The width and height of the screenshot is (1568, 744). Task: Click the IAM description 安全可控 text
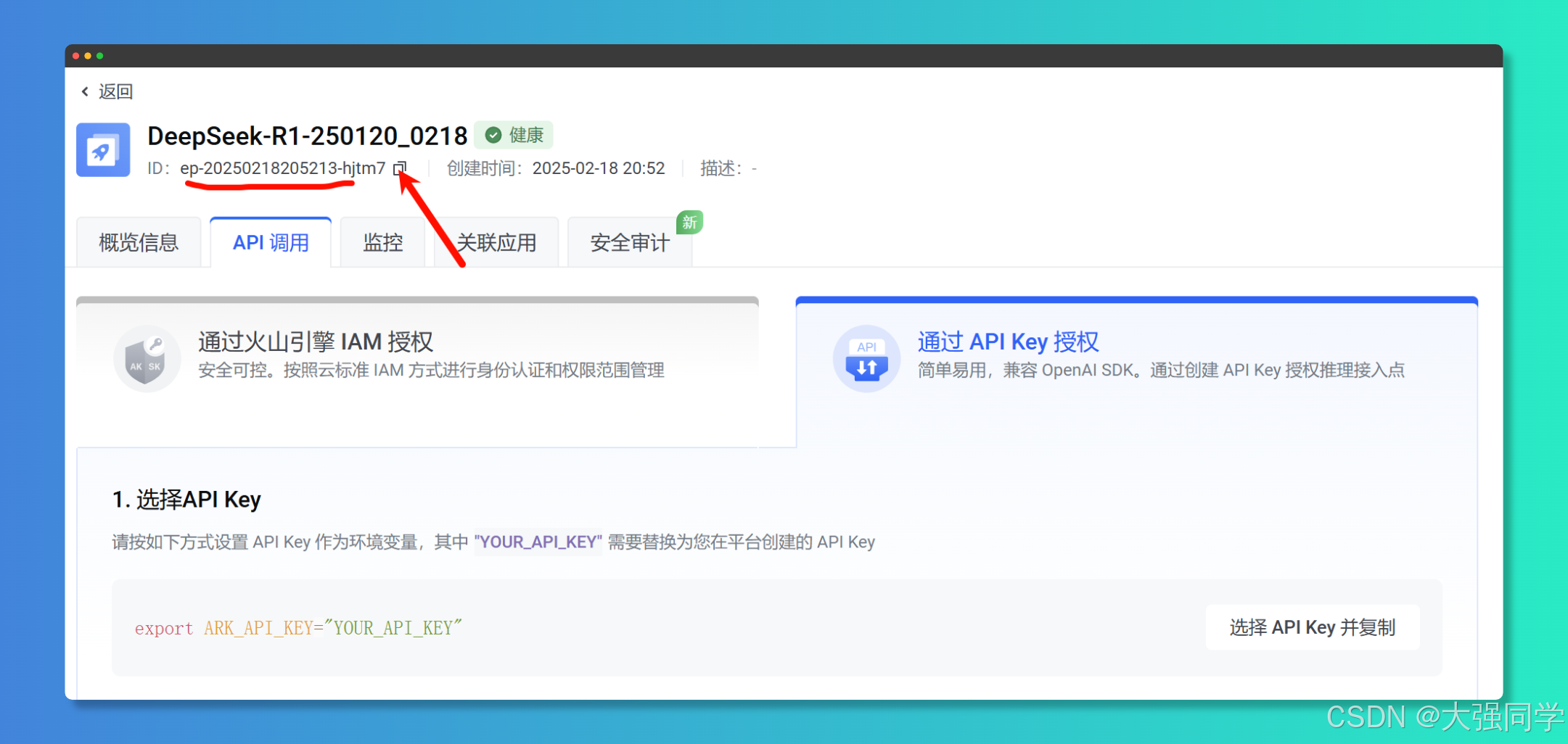coord(431,371)
